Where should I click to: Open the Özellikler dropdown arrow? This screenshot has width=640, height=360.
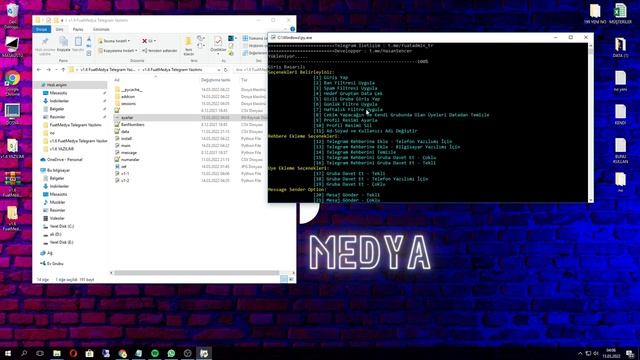[218, 54]
